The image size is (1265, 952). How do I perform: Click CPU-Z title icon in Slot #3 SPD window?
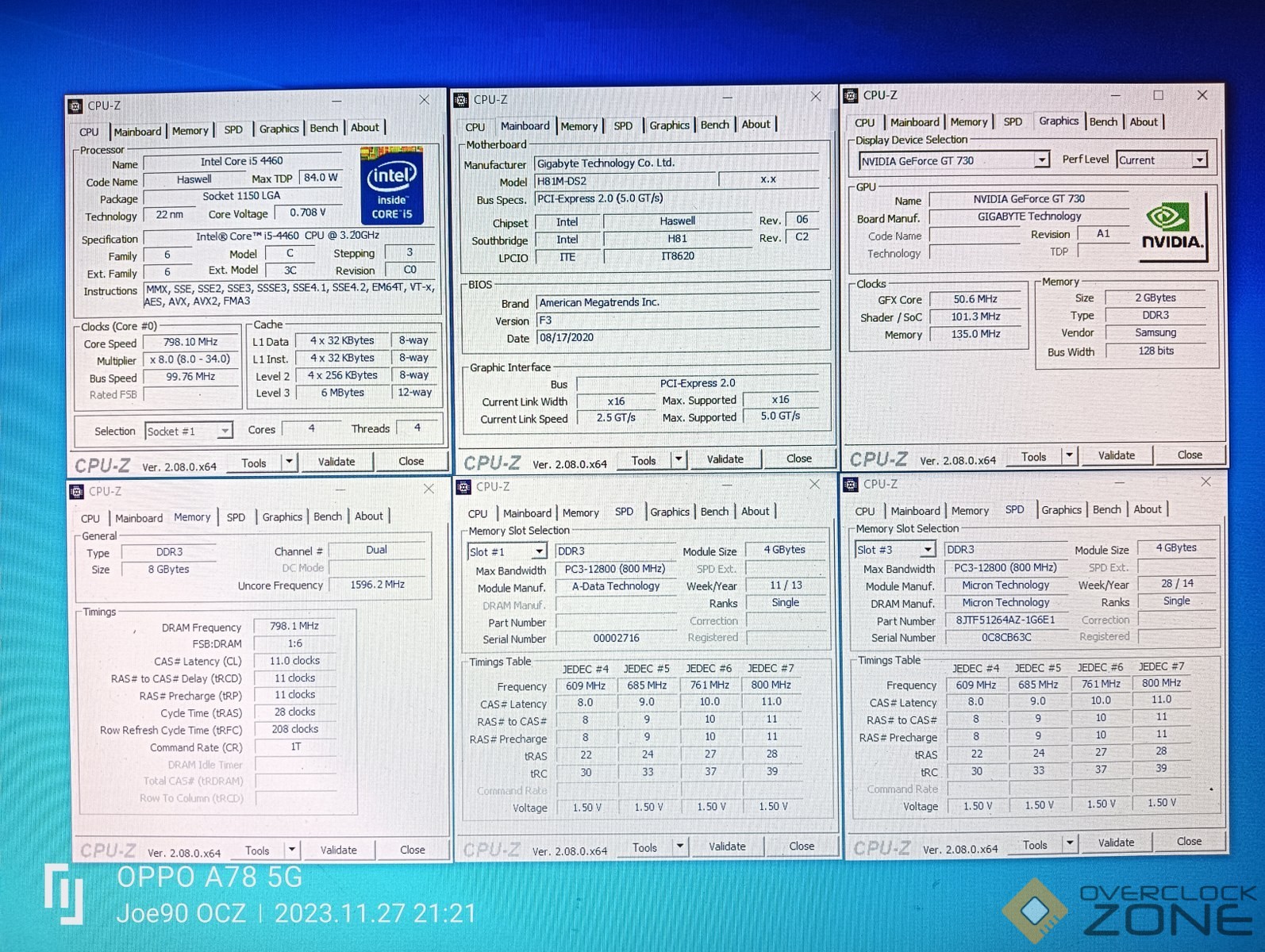[851, 485]
